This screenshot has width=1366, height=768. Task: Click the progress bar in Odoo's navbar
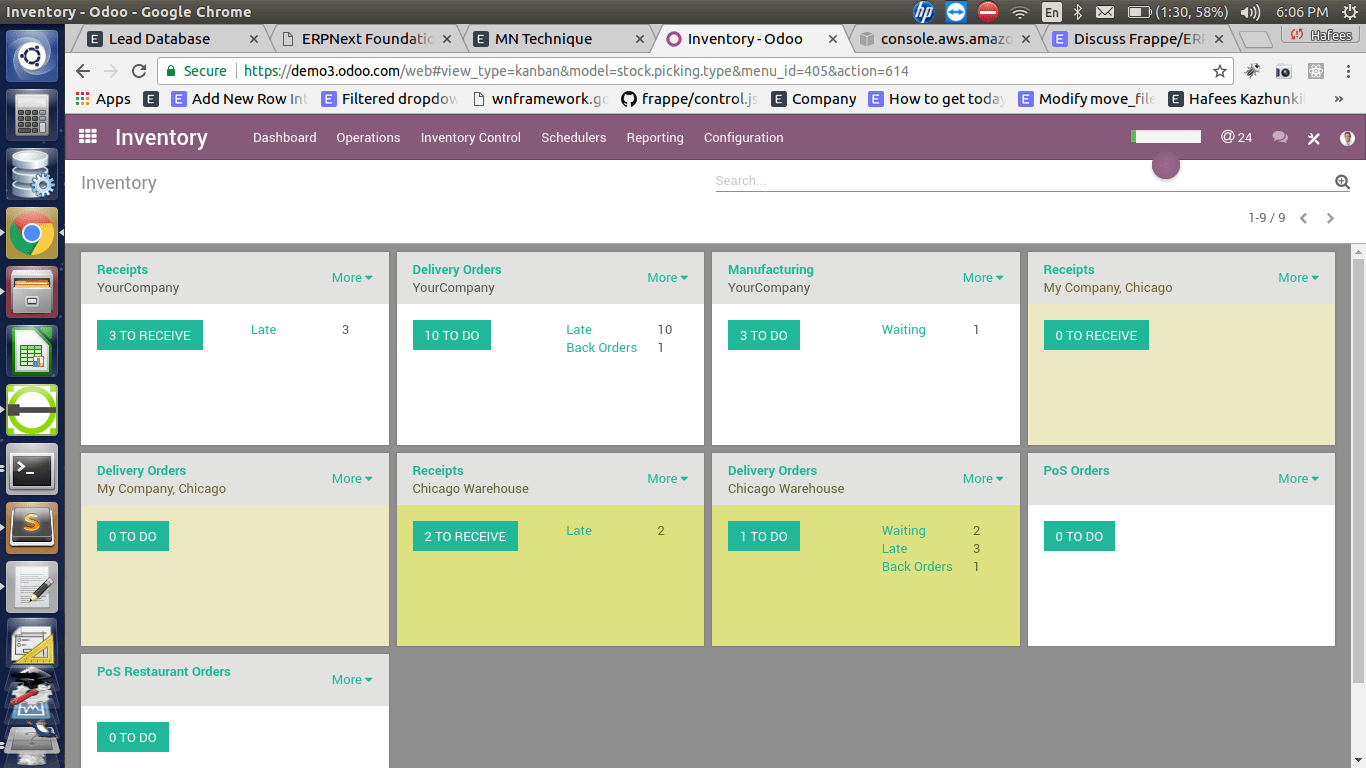point(1165,137)
